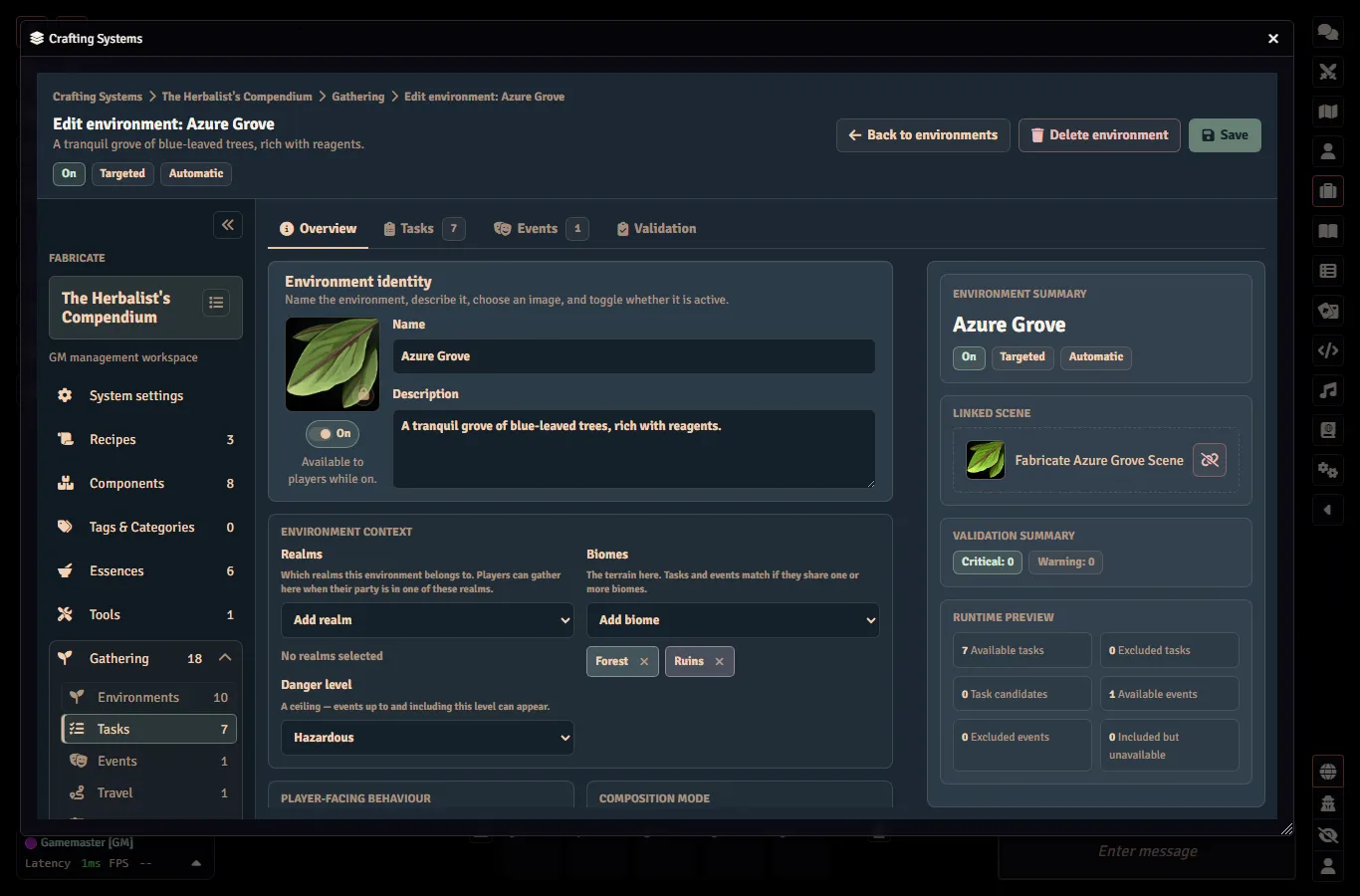Collapse the right sidebar with the arrow
The height and width of the screenshot is (896, 1360).
[1328, 510]
